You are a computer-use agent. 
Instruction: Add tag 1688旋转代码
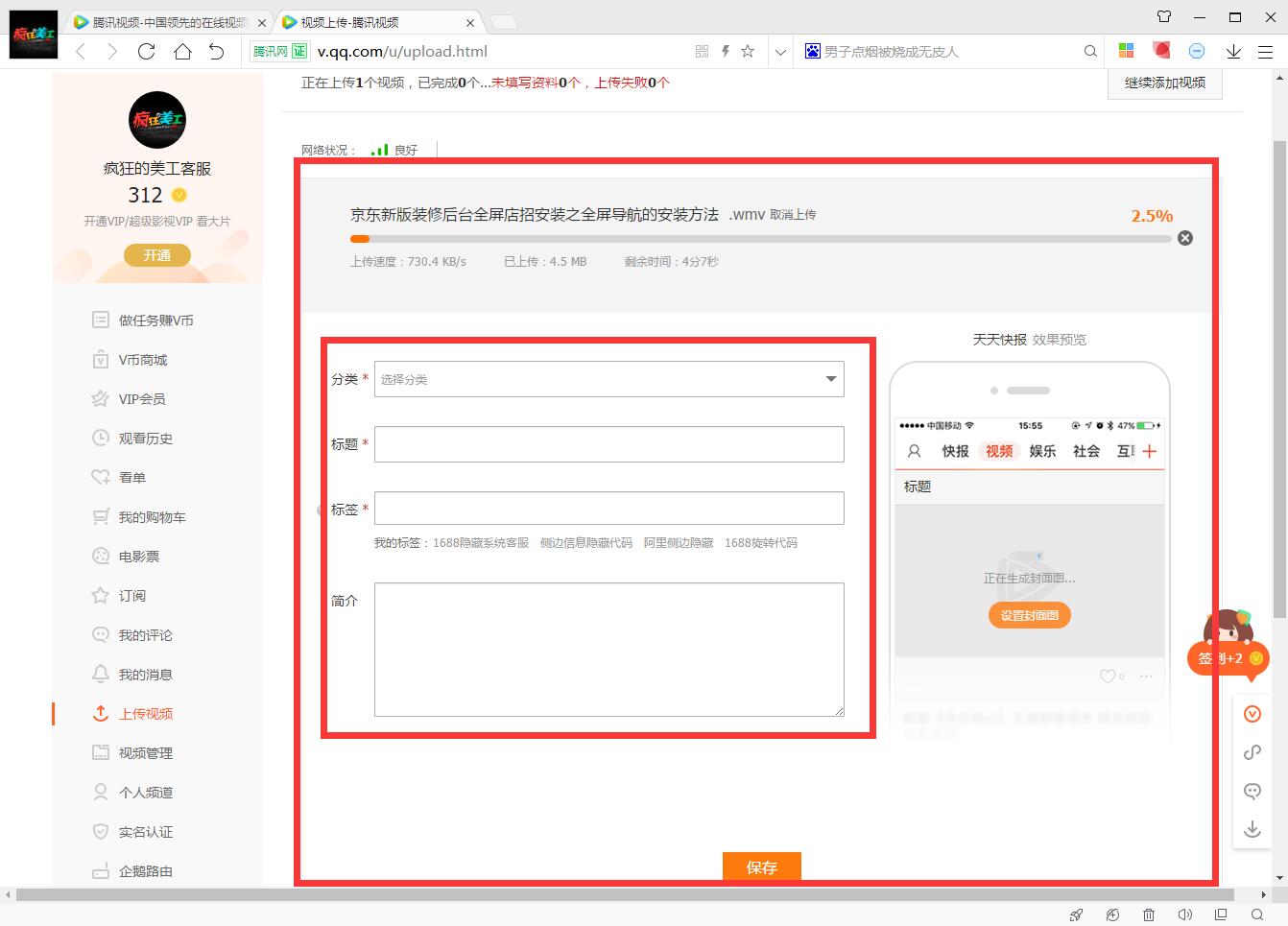(x=761, y=543)
